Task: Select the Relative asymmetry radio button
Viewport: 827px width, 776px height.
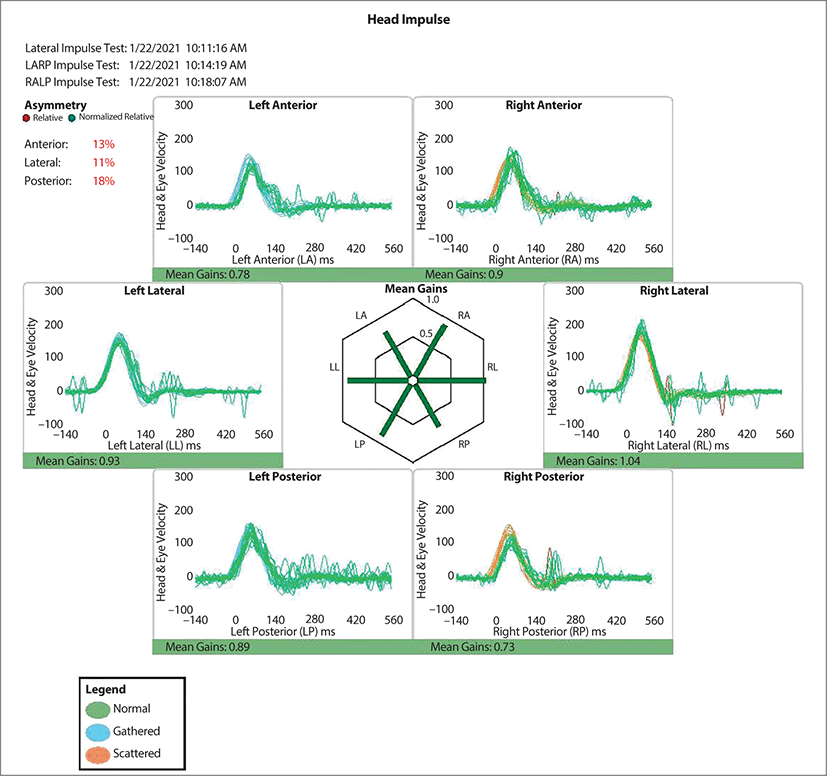Action: tap(26, 118)
